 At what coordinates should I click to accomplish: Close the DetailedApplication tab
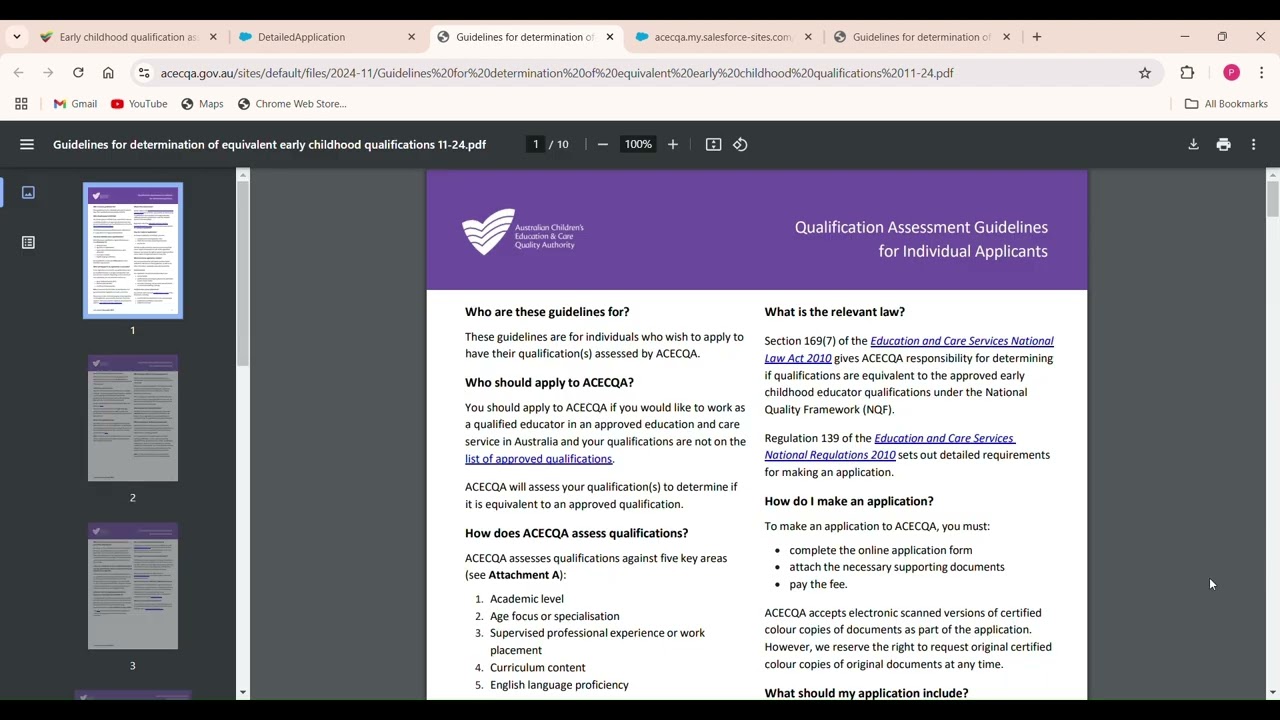[x=411, y=37]
